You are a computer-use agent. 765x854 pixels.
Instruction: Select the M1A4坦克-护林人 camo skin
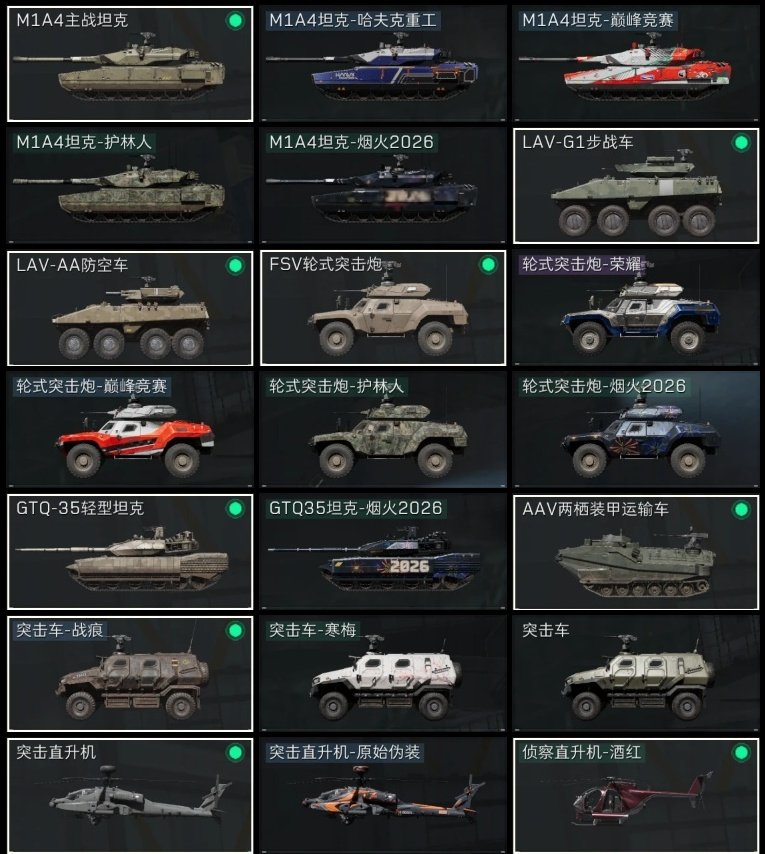130,186
